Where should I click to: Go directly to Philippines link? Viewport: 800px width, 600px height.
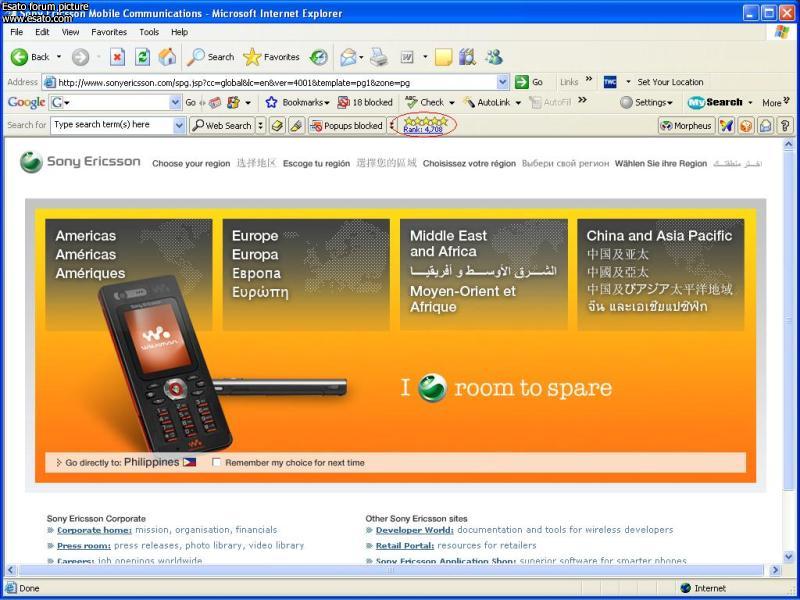152,462
